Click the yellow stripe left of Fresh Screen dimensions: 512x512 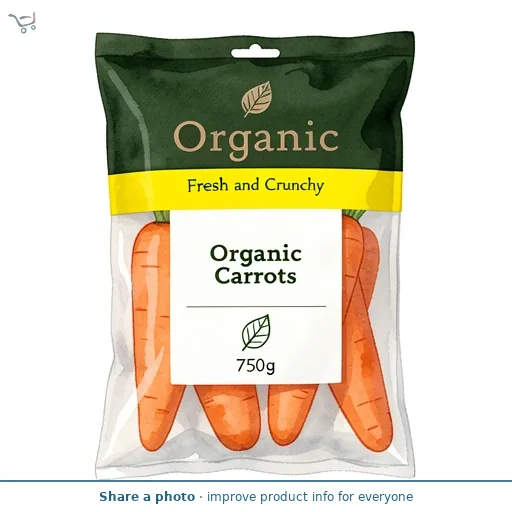tap(147, 192)
